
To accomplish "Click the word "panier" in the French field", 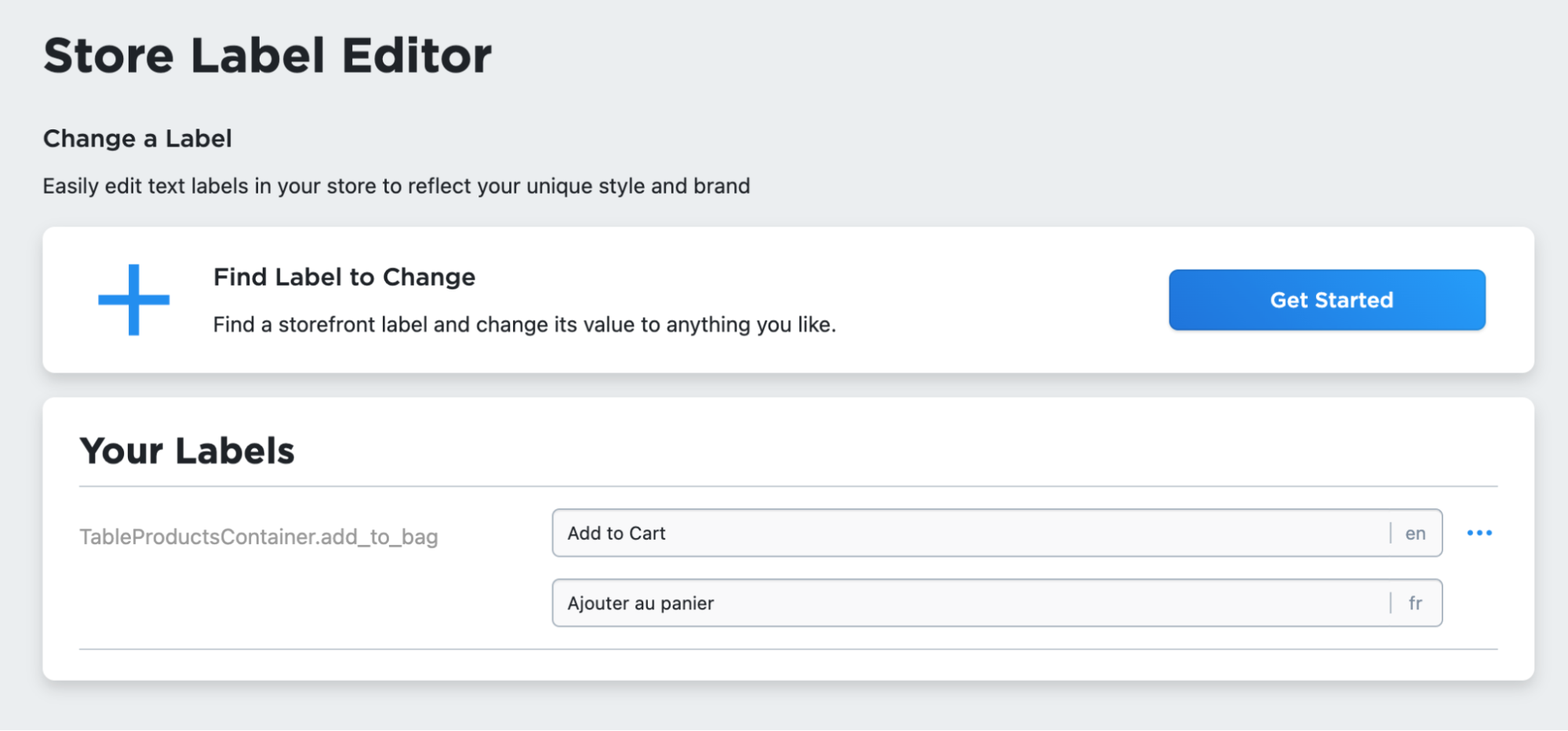I will tap(687, 603).
